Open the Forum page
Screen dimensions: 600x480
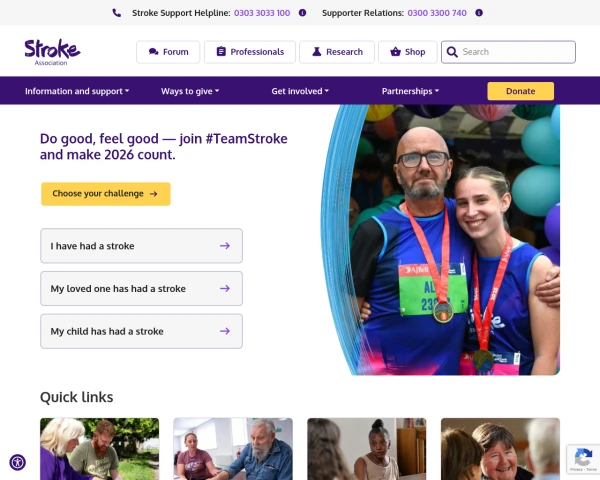[x=168, y=52]
